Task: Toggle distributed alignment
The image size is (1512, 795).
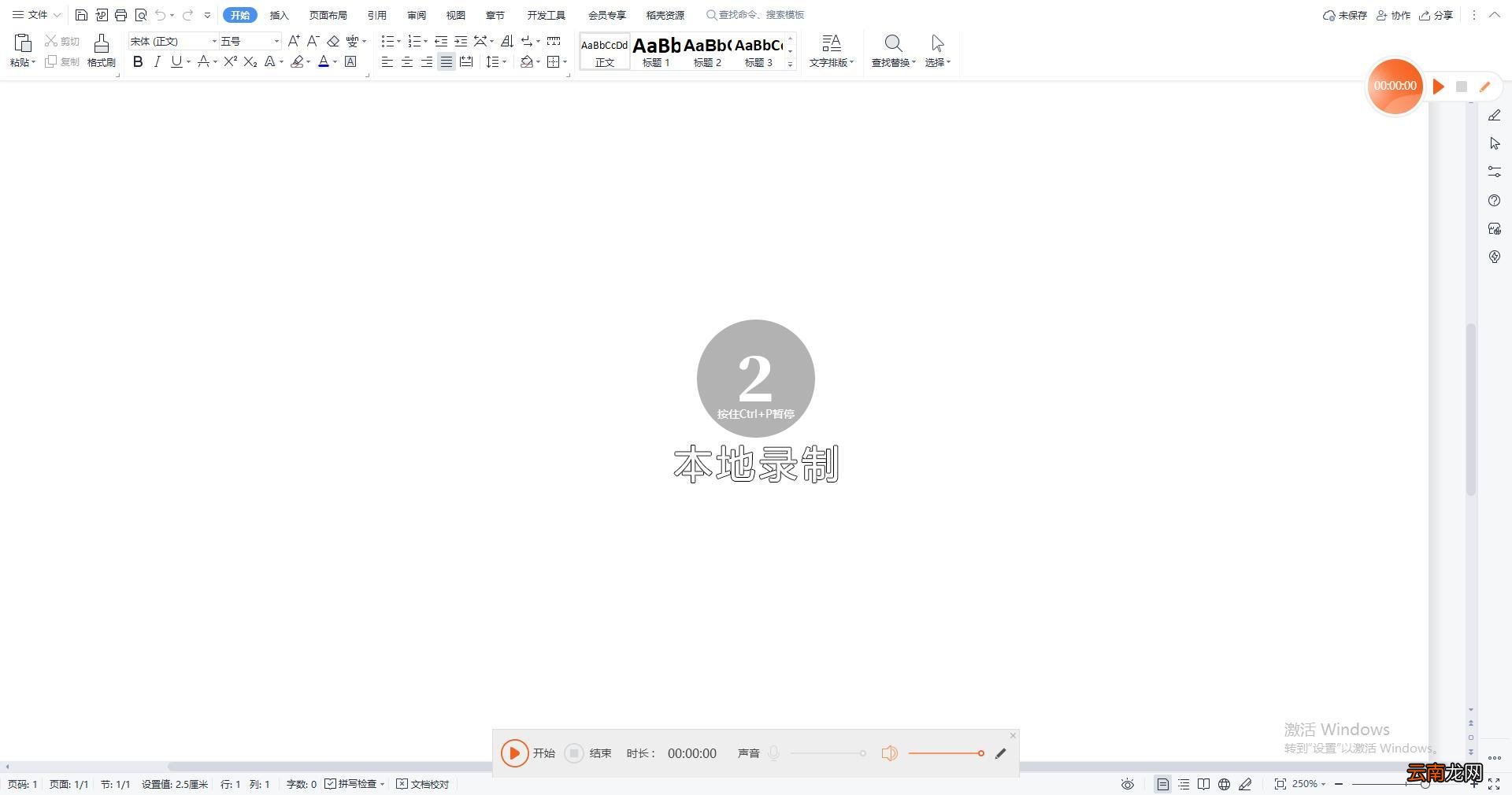Action: click(466, 61)
